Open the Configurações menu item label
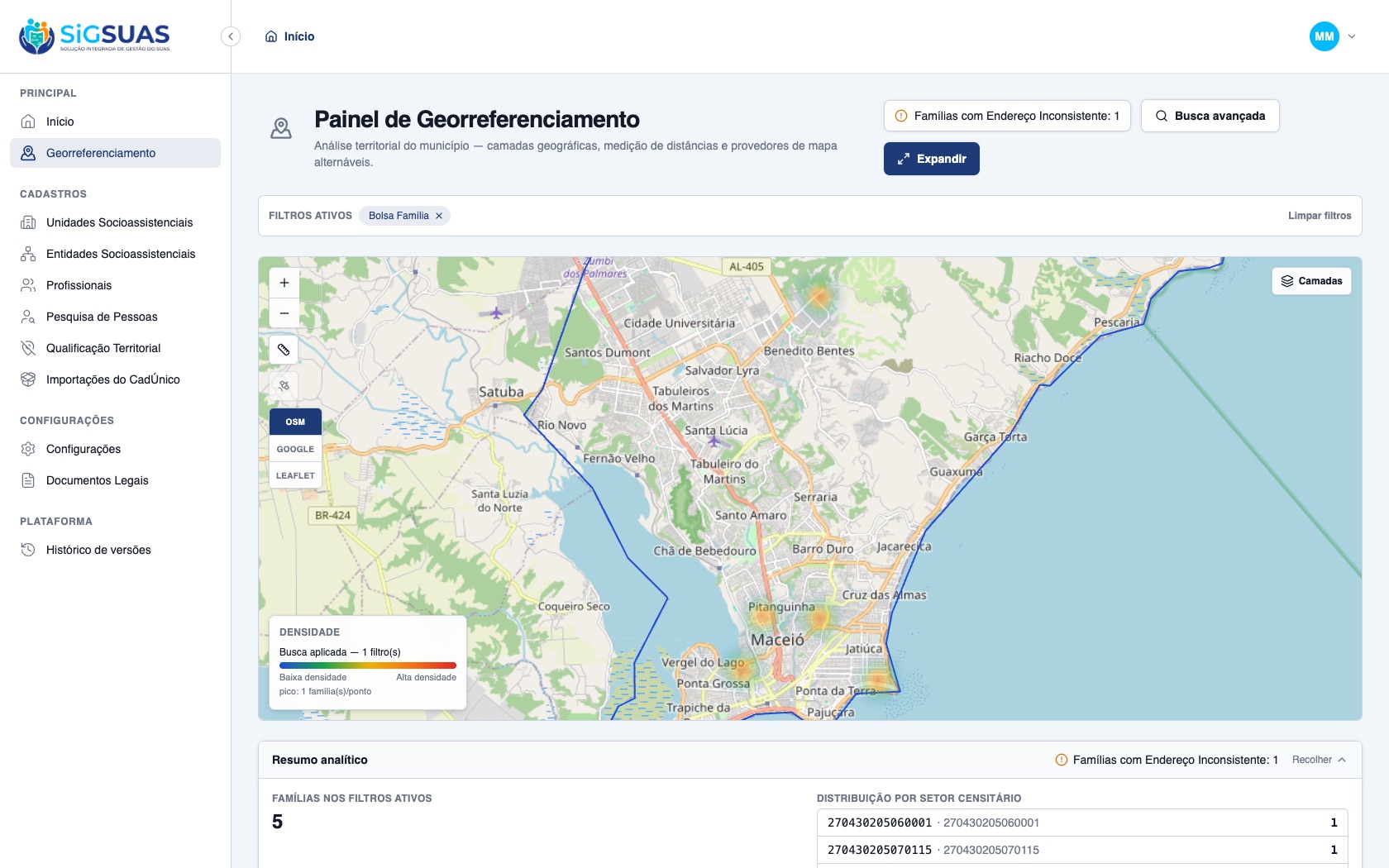 (84, 449)
